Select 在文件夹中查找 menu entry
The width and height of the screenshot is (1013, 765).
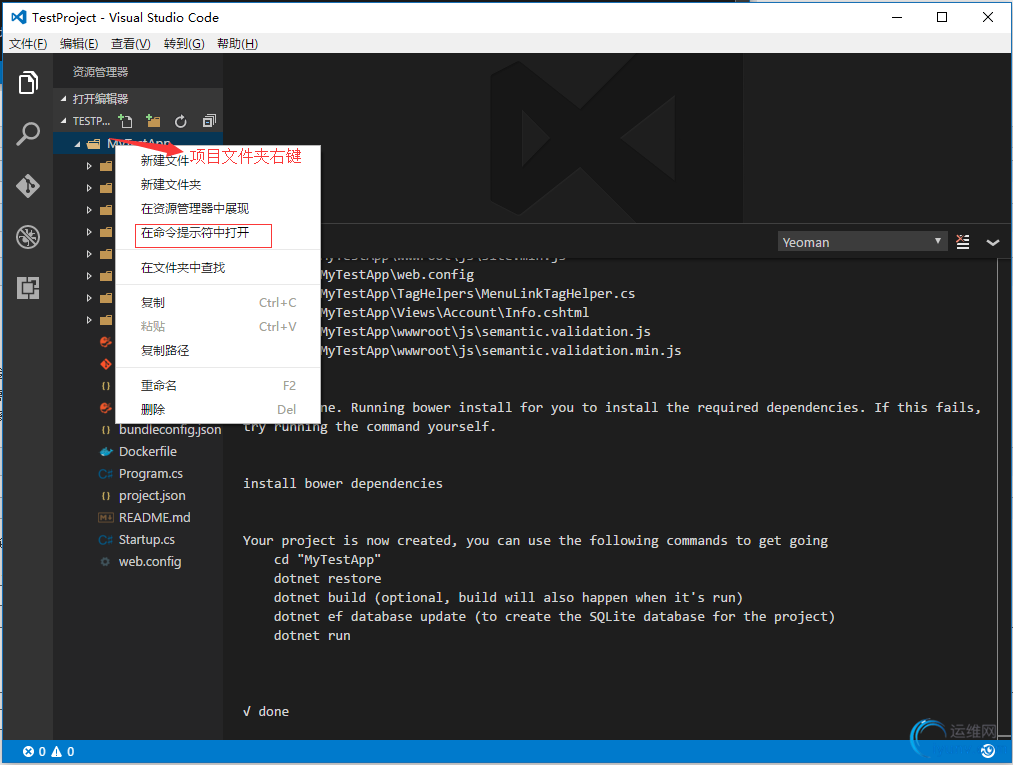click(x=218, y=267)
